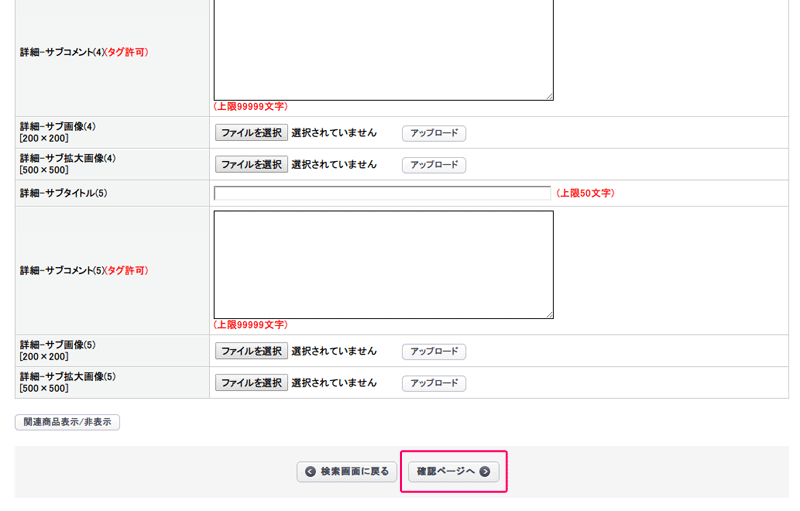Upload the 詳細-サブ画像(5) file
Viewport: 800px width, 511px height.
pos(434,352)
